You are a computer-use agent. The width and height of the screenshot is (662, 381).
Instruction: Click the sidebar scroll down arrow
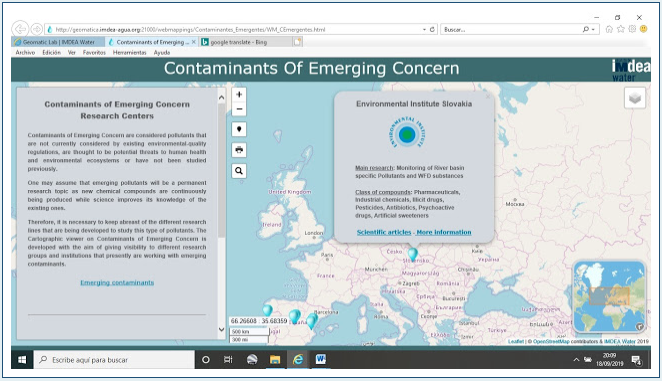pyautogui.click(x=222, y=329)
